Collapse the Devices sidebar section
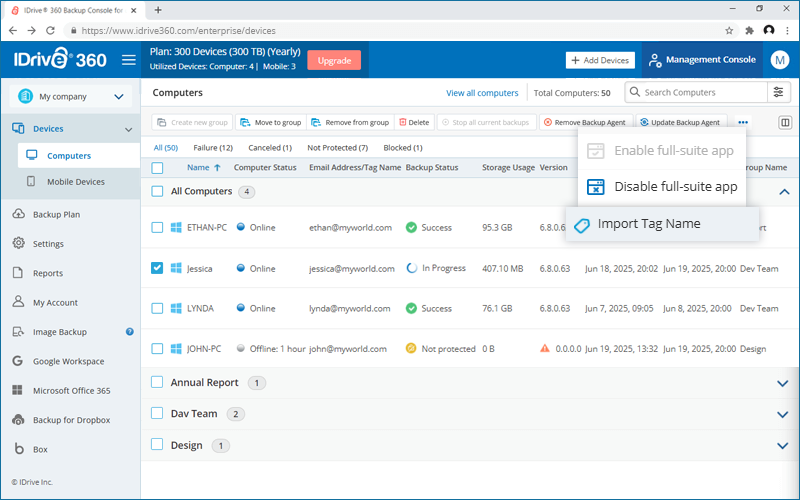 pos(129,129)
